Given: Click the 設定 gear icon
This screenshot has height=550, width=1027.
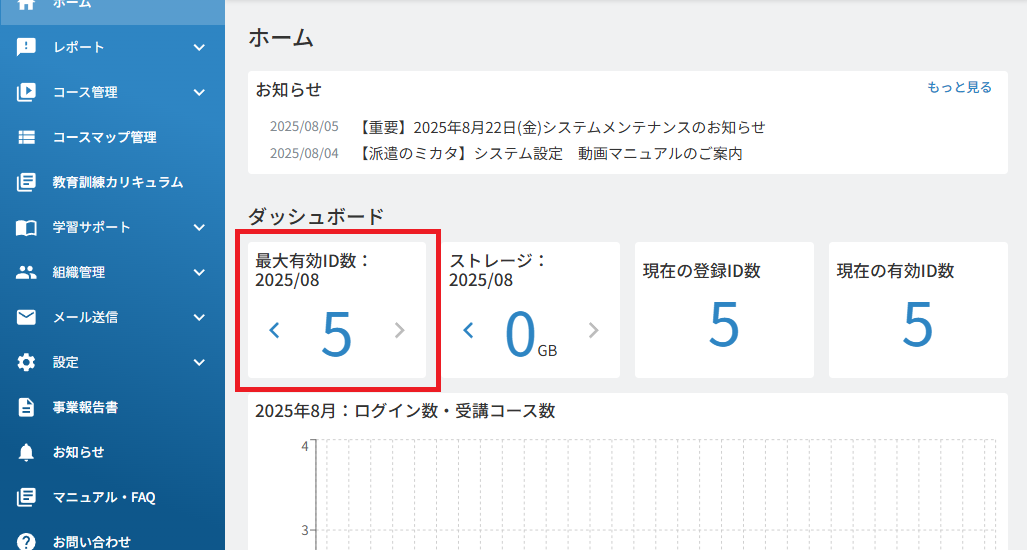Looking at the screenshot, I should pyautogui.click(x=26, y=362).
